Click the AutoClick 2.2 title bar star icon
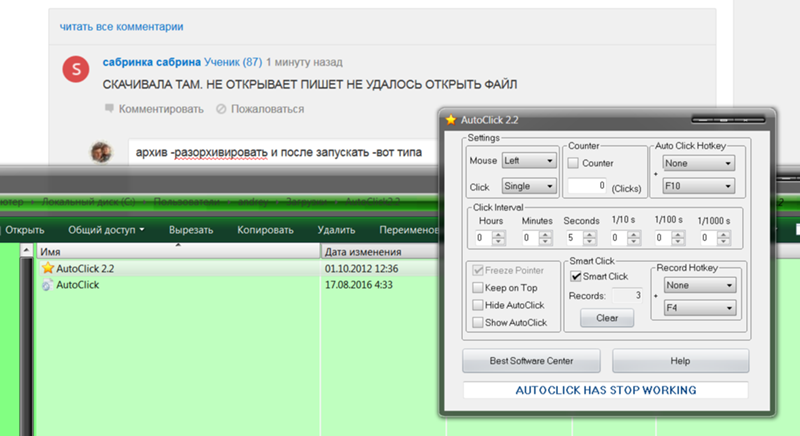 [451, 120]
